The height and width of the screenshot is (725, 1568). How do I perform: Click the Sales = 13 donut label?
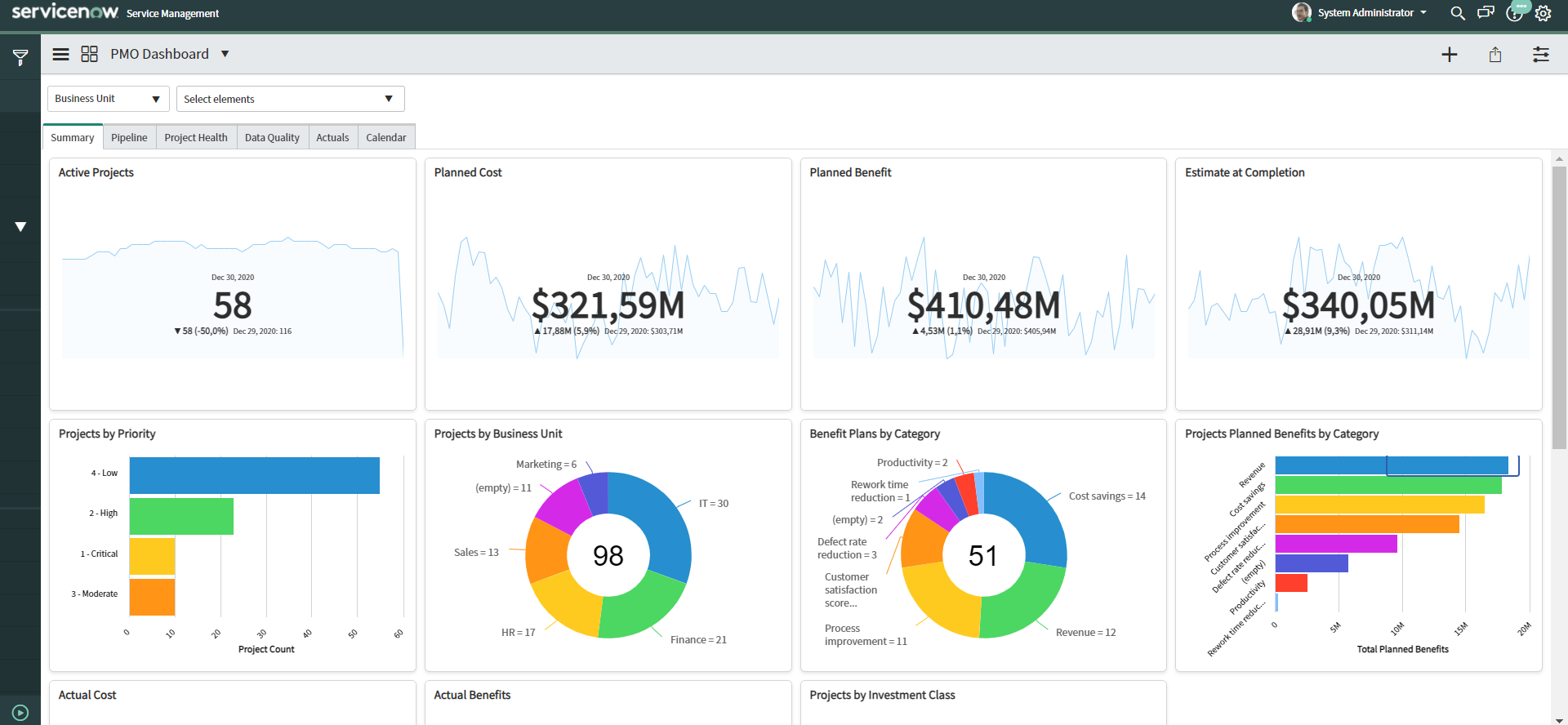476,553
